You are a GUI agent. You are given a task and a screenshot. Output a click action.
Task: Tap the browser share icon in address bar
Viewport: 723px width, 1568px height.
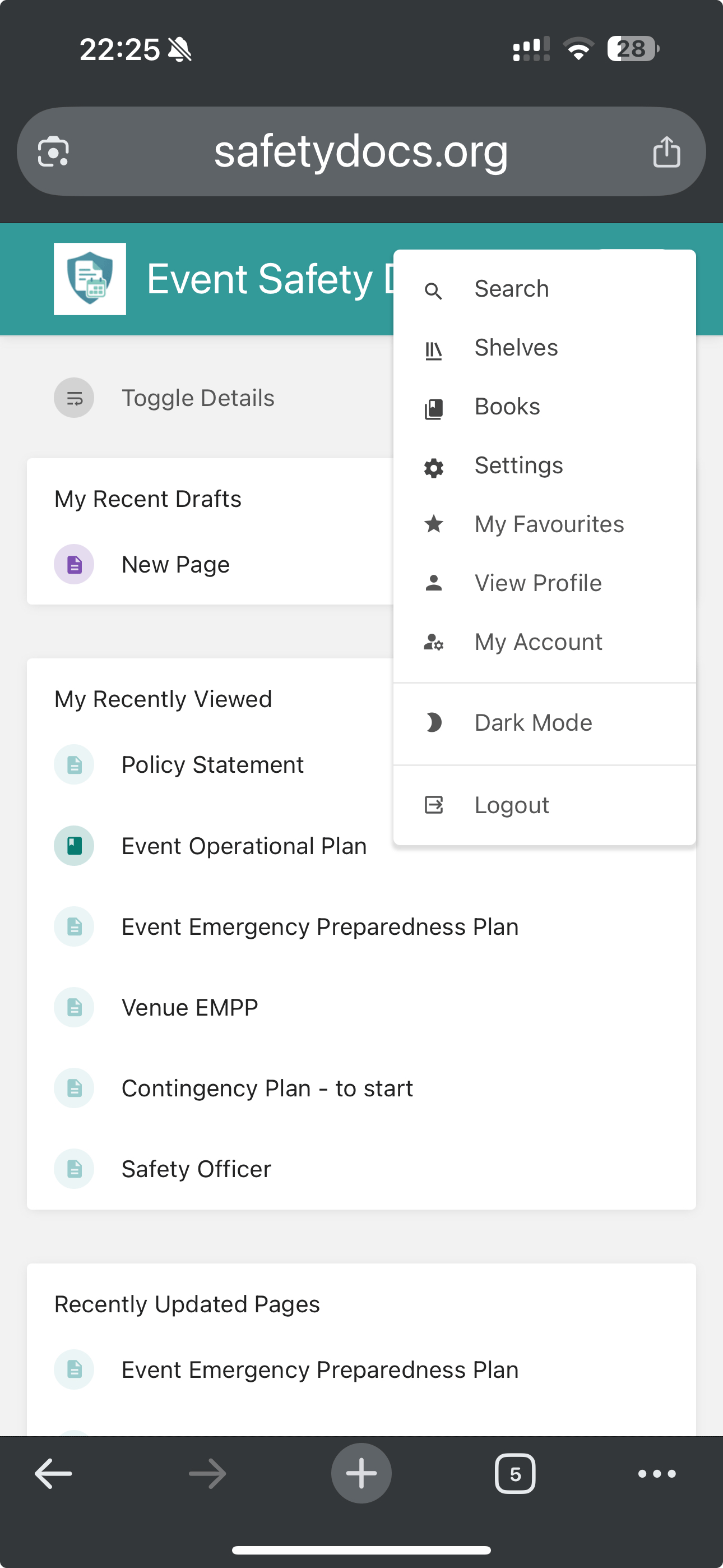point(666,151)
